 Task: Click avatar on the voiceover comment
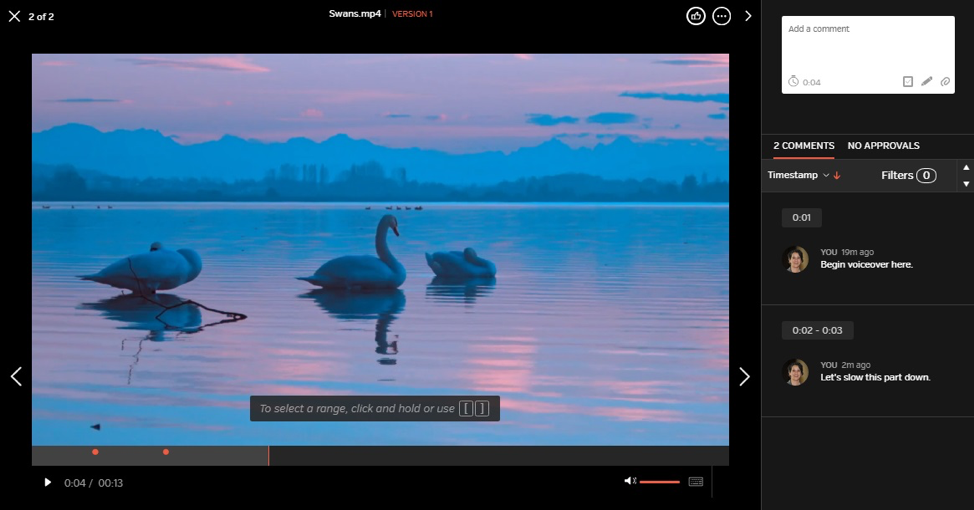(795, 259)
